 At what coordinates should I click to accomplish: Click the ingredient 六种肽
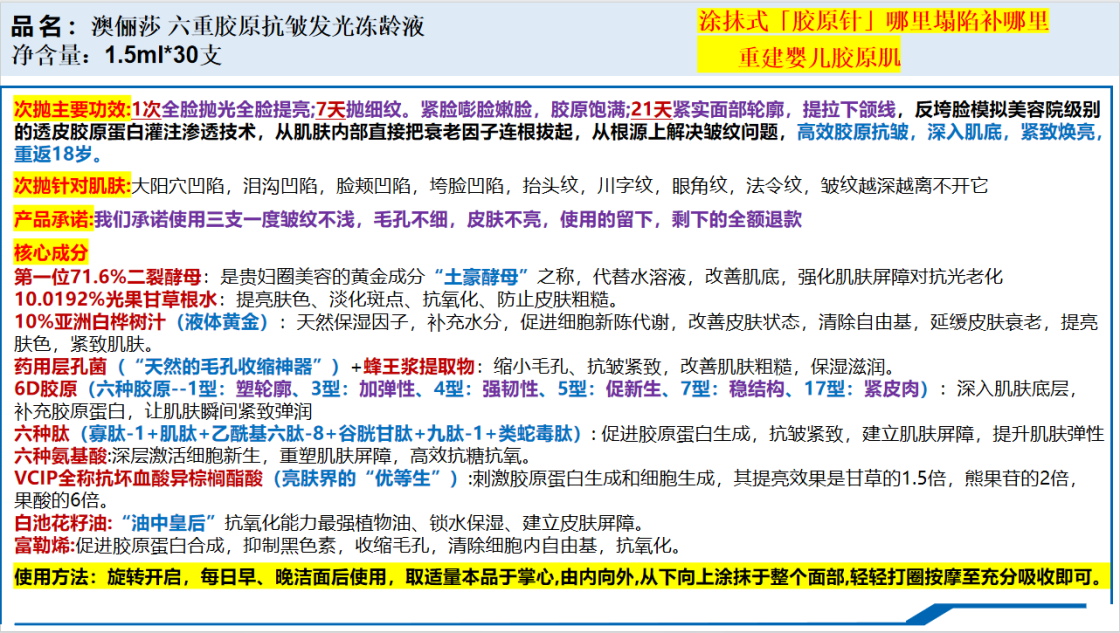coord(41,434)
